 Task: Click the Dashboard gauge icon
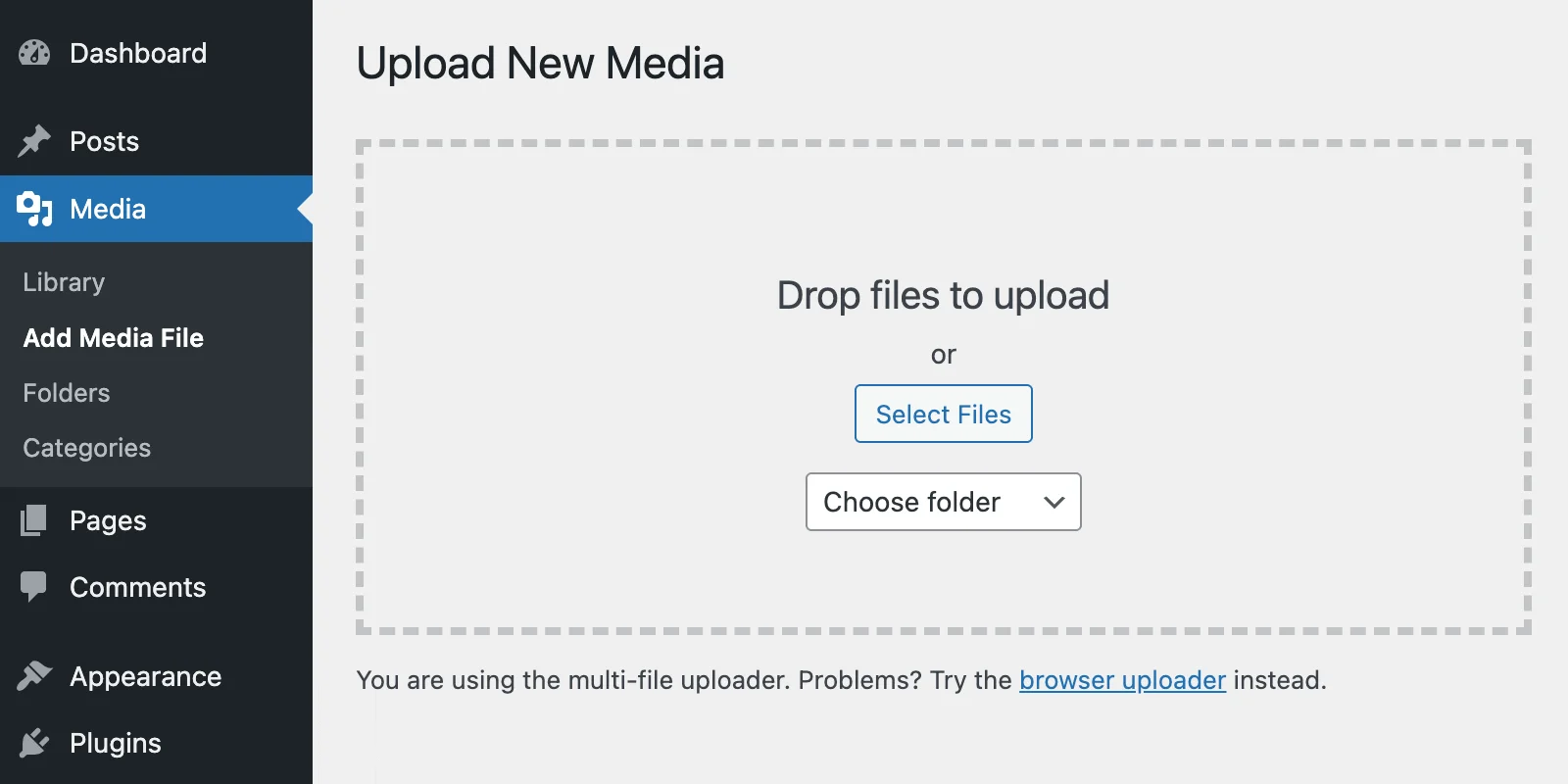point(32,53)
